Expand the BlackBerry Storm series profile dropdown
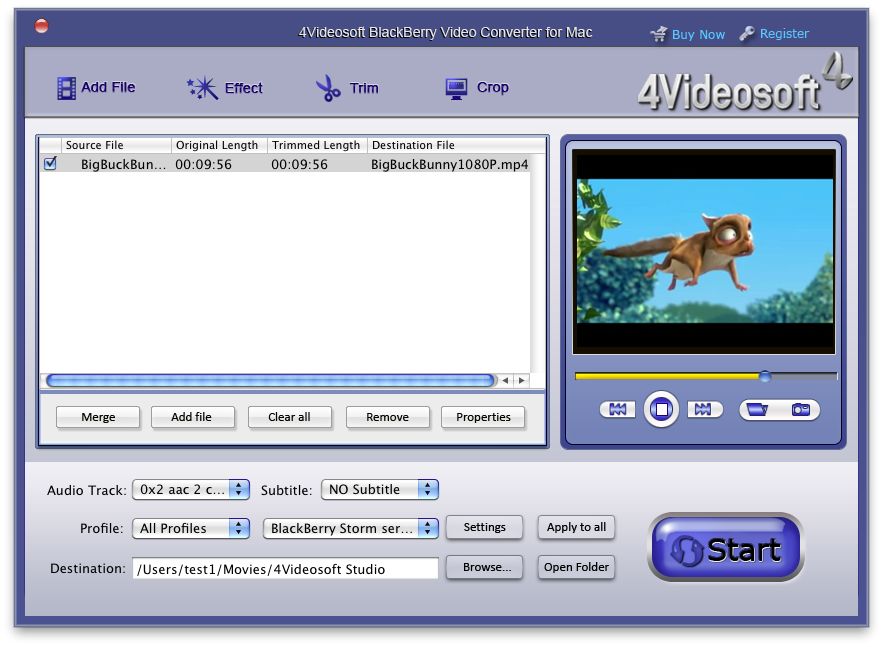Screen dimensions: 883x647 pyautogui.click(x=350, y=528)
